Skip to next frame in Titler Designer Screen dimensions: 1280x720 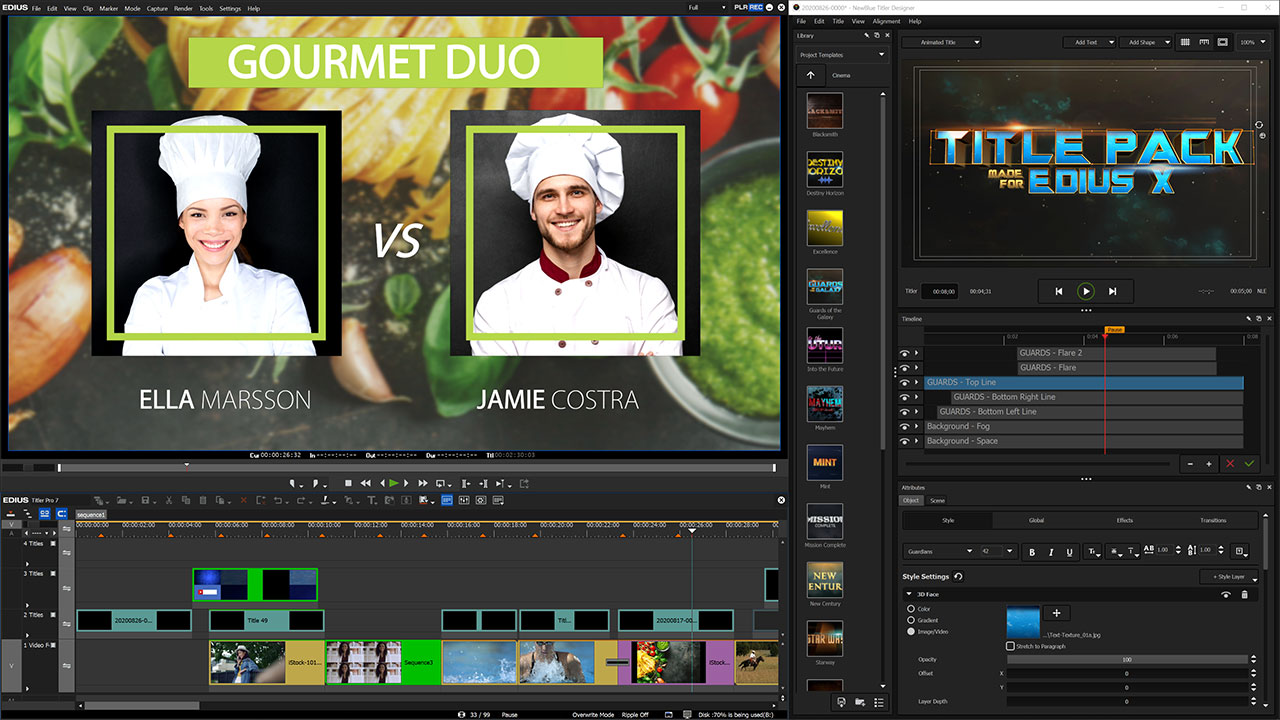(x=1112, y=291)
